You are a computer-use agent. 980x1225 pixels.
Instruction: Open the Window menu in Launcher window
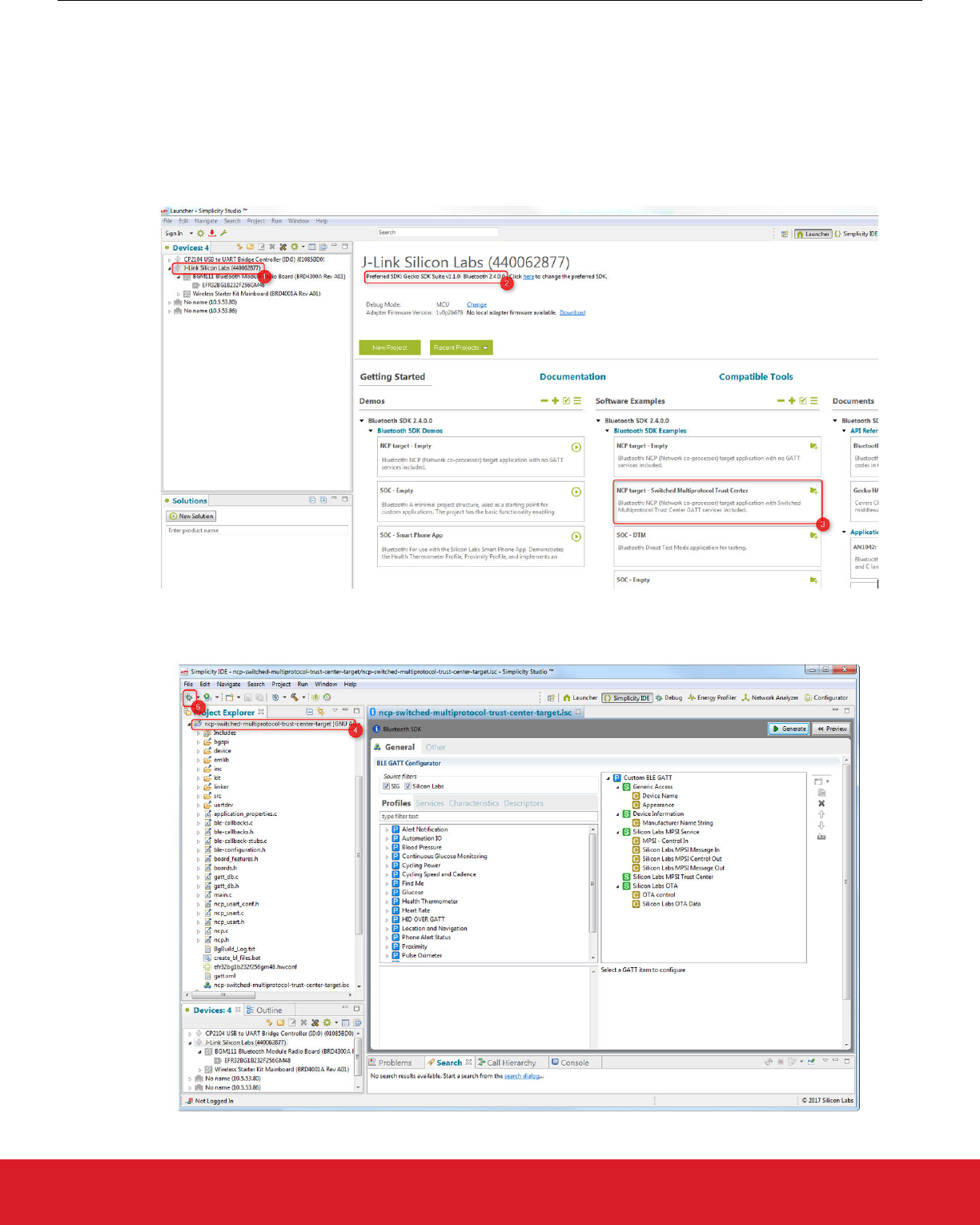(x=299, y=221)
